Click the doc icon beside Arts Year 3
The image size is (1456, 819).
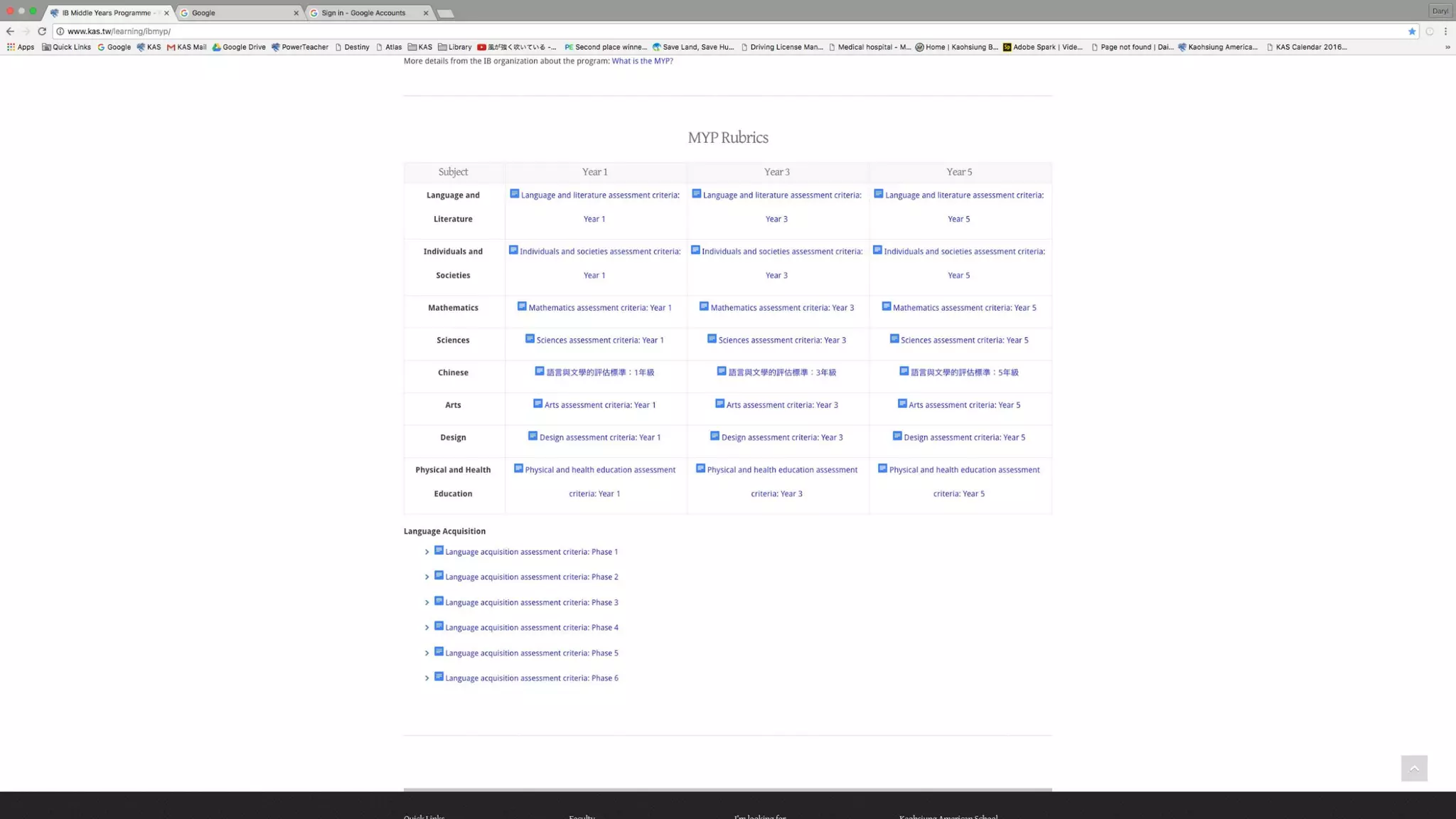click(x=719, y=404)
